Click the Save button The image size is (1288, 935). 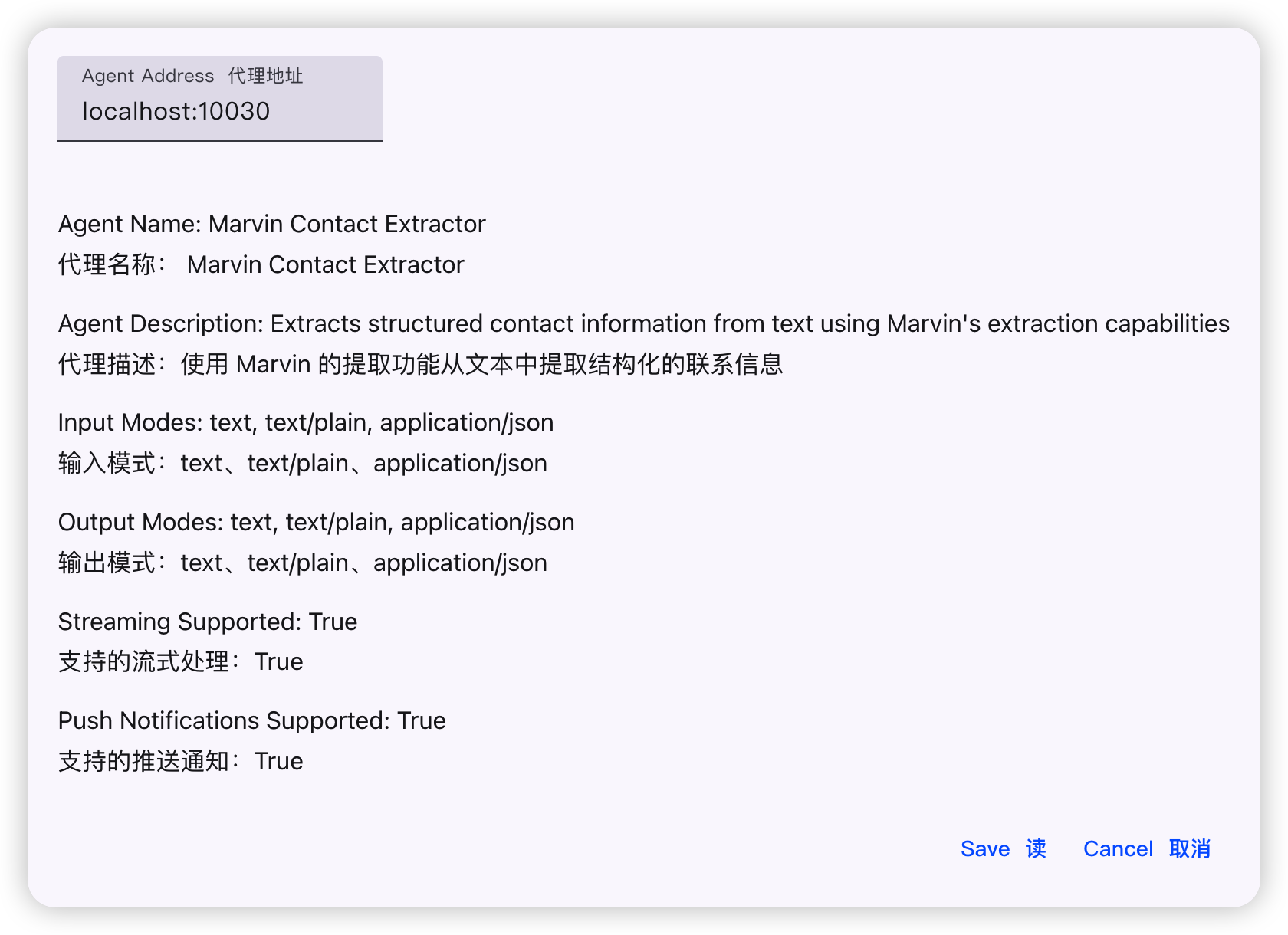[1002, 848]
